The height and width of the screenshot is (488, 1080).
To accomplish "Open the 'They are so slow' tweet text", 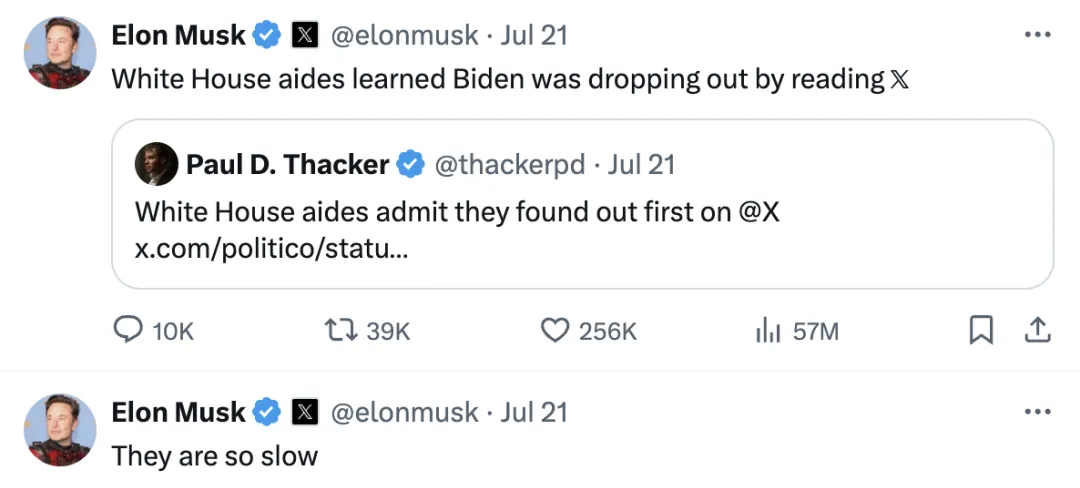I will tap(214, 456).
